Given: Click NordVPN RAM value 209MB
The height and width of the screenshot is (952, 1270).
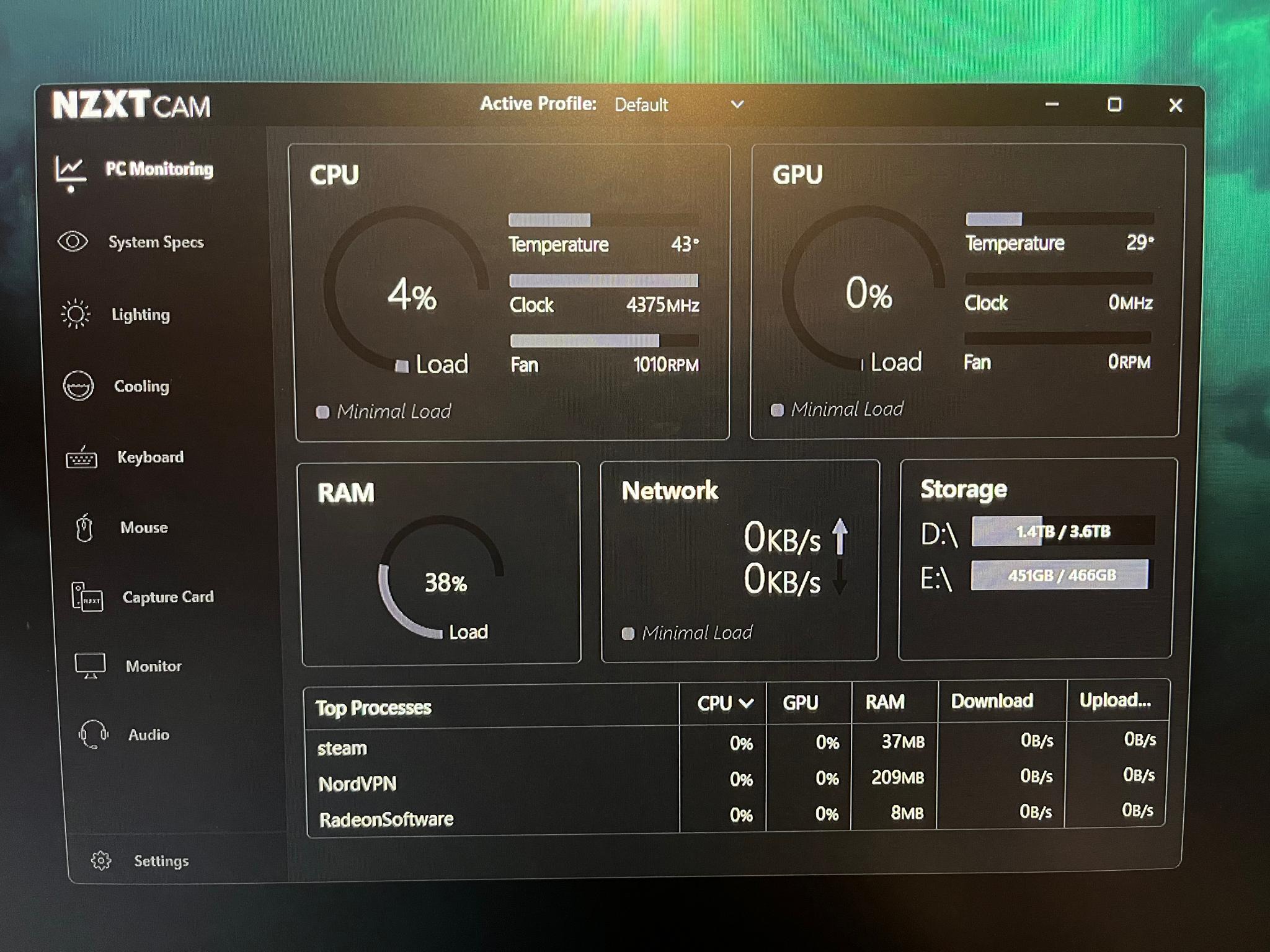Looking at the screenshot, I should (x=898, y=777).
